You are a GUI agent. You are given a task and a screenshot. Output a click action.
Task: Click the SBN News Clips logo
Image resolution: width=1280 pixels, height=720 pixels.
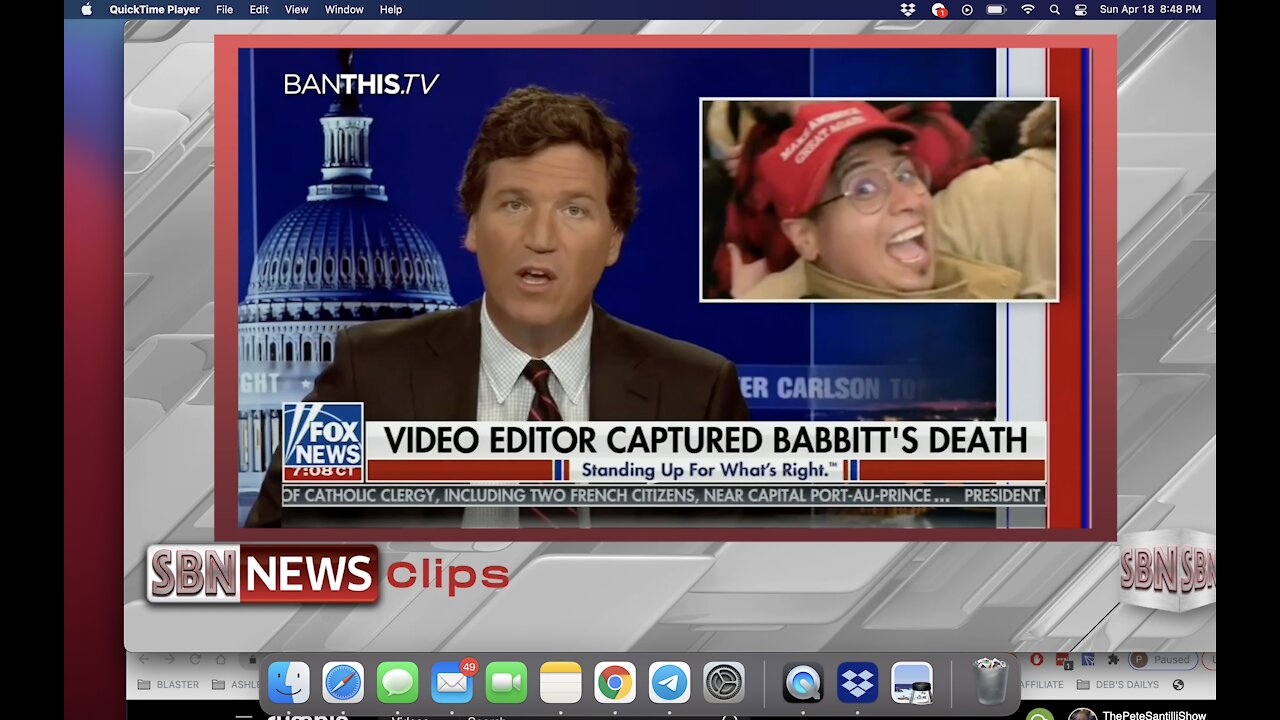(x=328, y=574)
